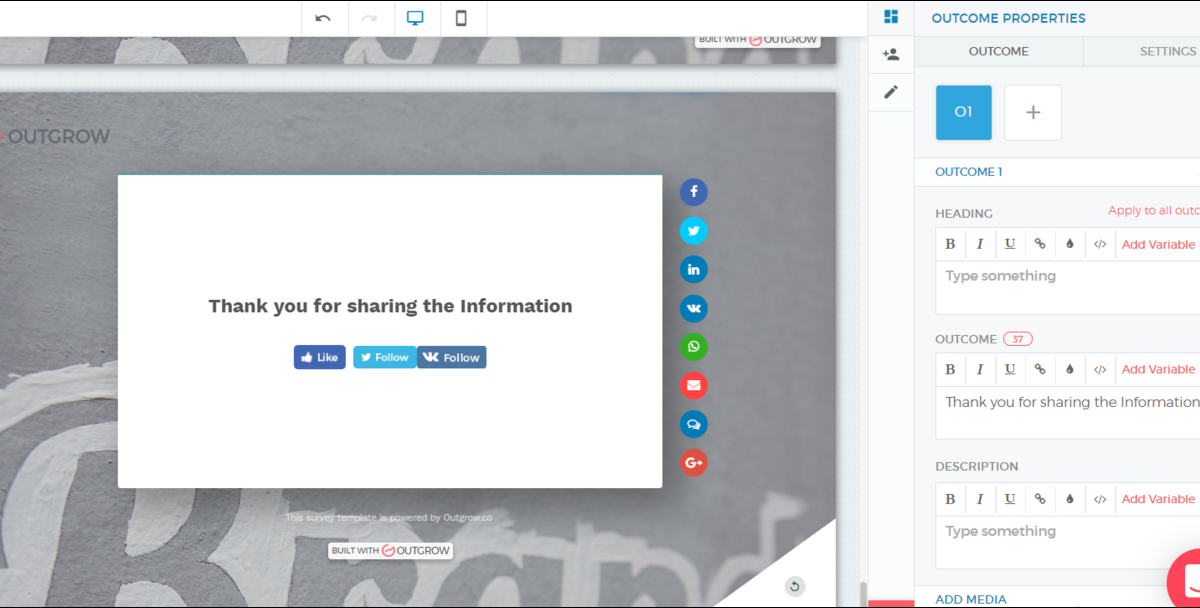Open Add Variable in Description editor
Viewport: 1200px width, 608px height.
pyautogui.click(x=1158, y=499)
